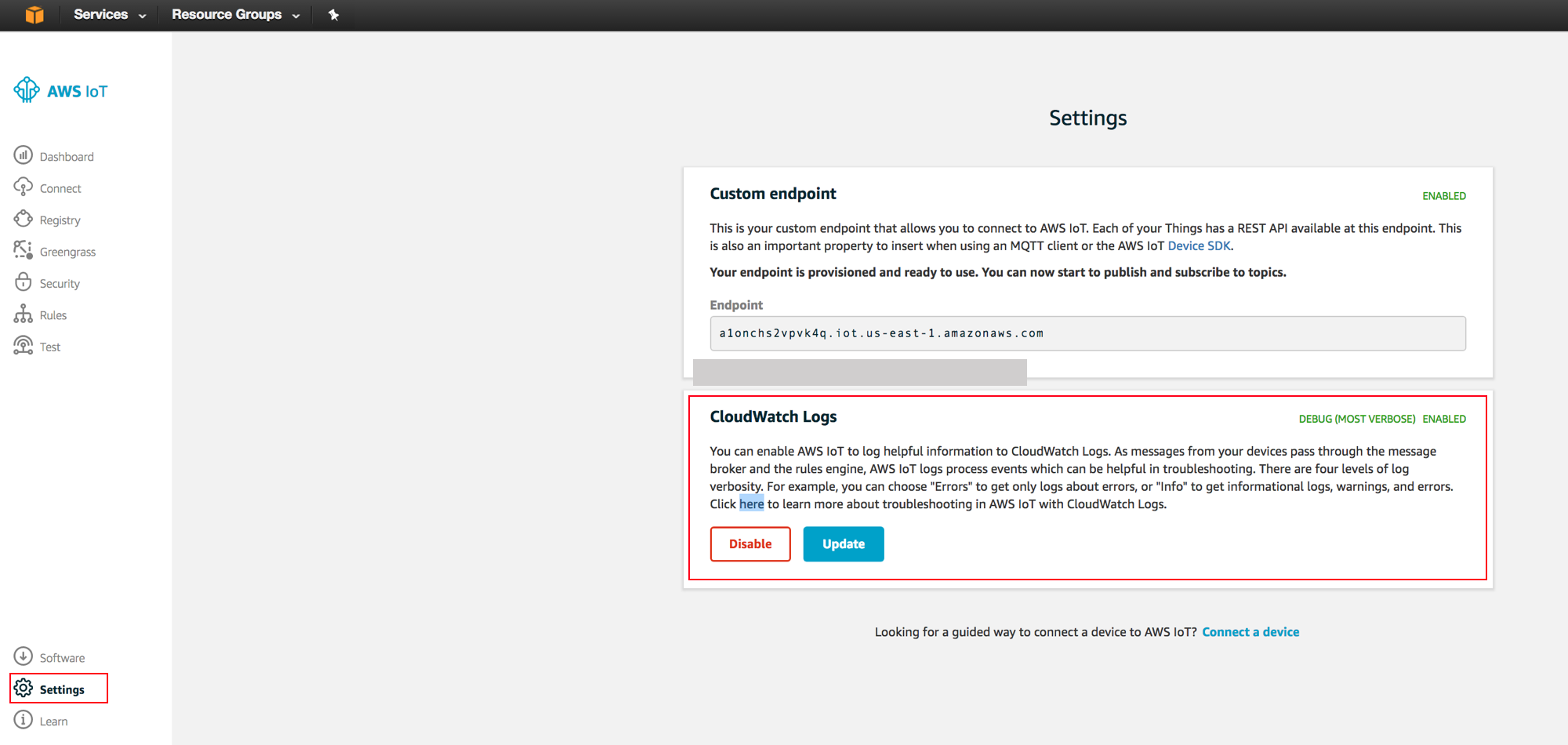The width and height of the screenshot is (1568, 745).
Task: Click the Connect a device link
Action: [x=1250, y=631]
